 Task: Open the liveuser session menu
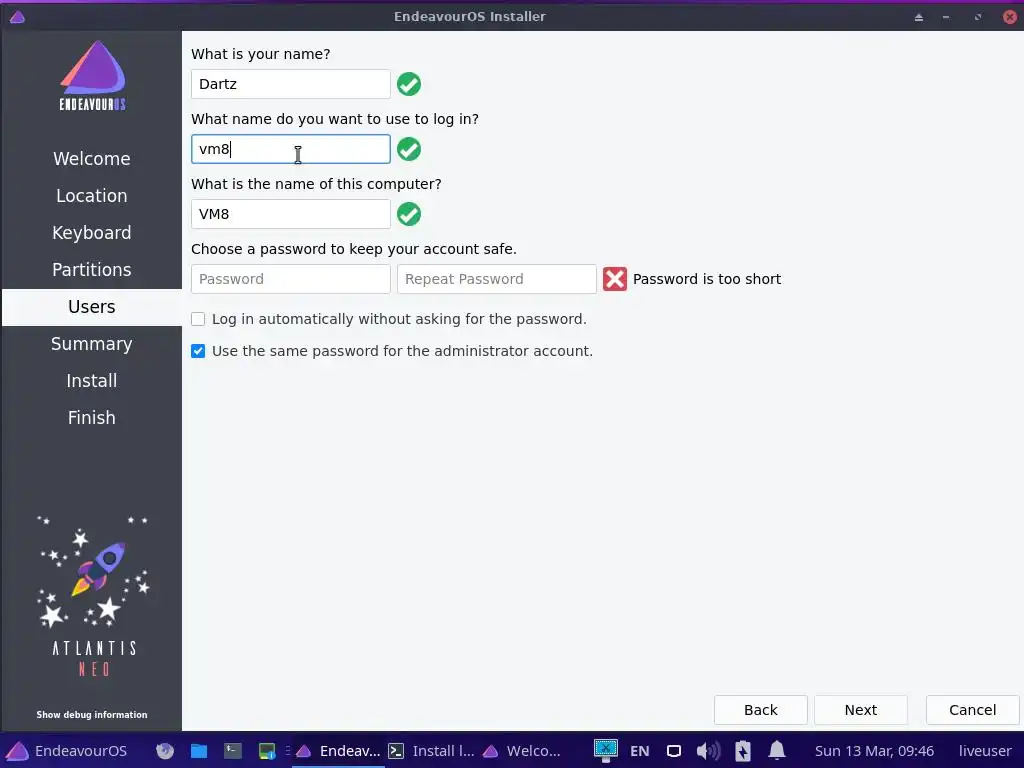(985, 751)
